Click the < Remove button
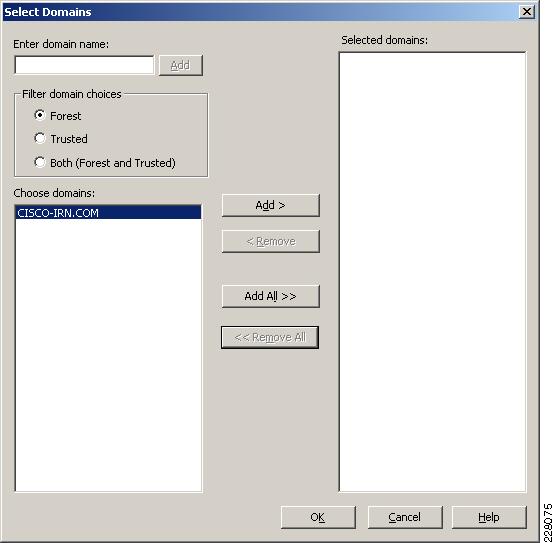 tap(271, 242)
